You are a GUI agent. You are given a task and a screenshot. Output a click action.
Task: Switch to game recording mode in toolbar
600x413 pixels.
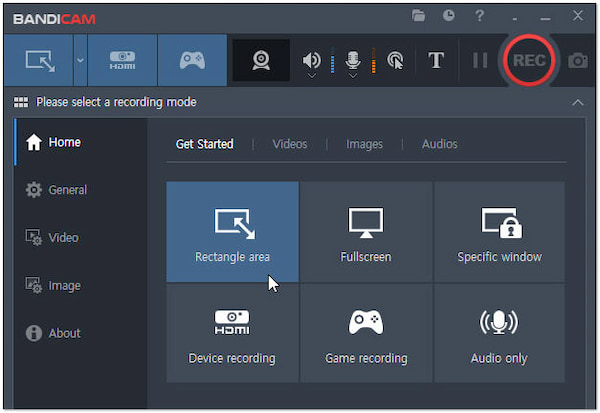click(x=192, y=60)
